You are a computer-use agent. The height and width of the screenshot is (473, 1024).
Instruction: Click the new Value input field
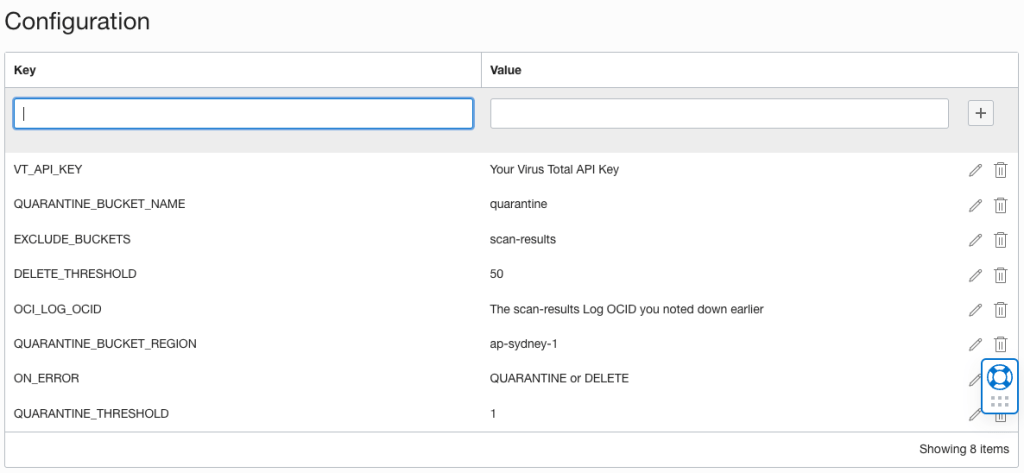tap(719, 113)
